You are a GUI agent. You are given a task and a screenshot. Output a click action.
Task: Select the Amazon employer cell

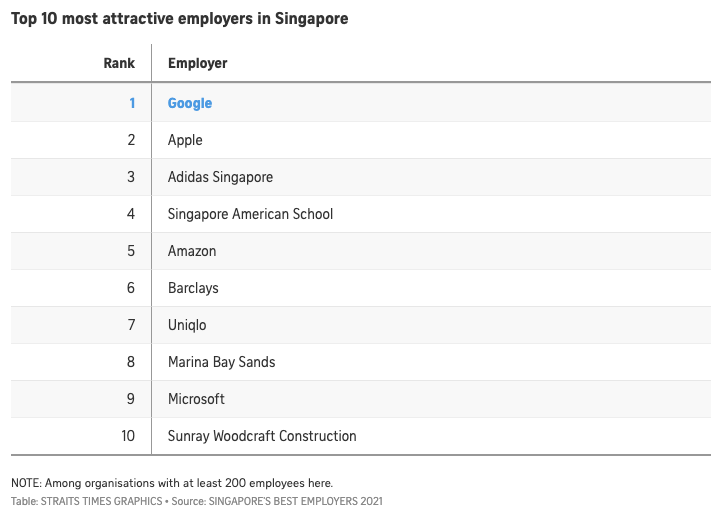pyautogui.click(x=192, y=251)
